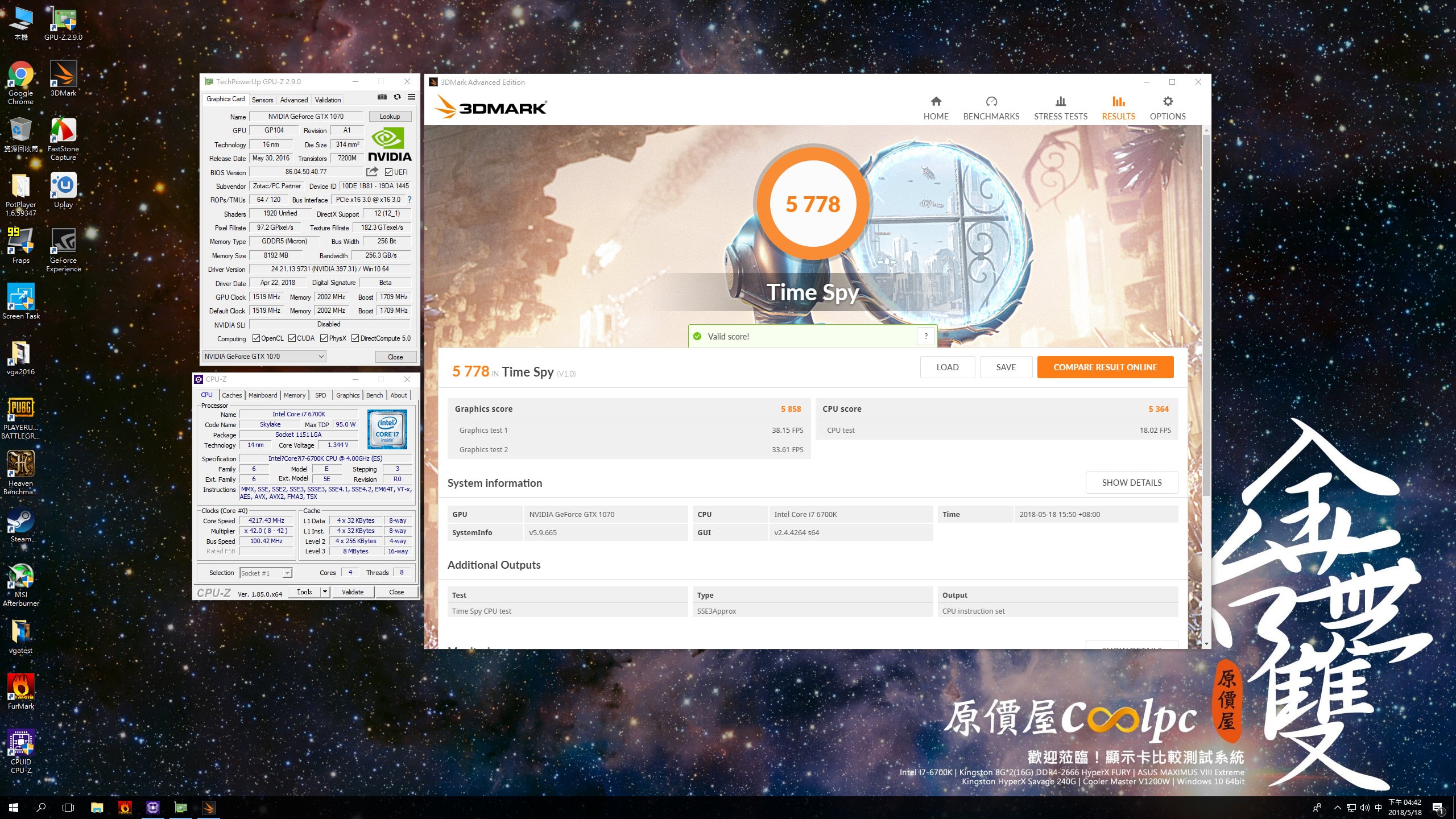Show hidden system tray icons chevron
This screenshot has height=819, width=1456.
click(1338, 808)
